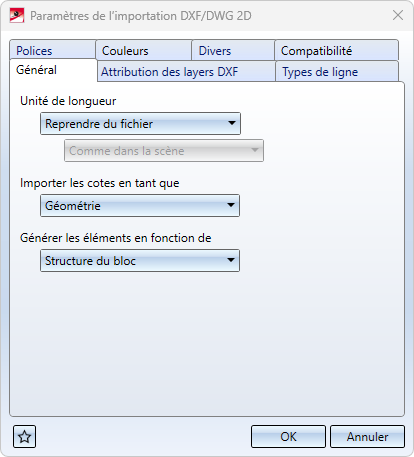Click the Importer les cotes en tant que label
Screen dimensions: 414x457
100,183
